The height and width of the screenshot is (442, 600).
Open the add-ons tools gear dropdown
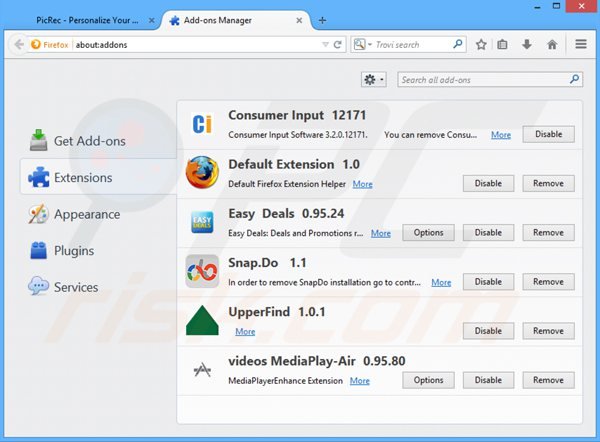(x=374, y=80)
